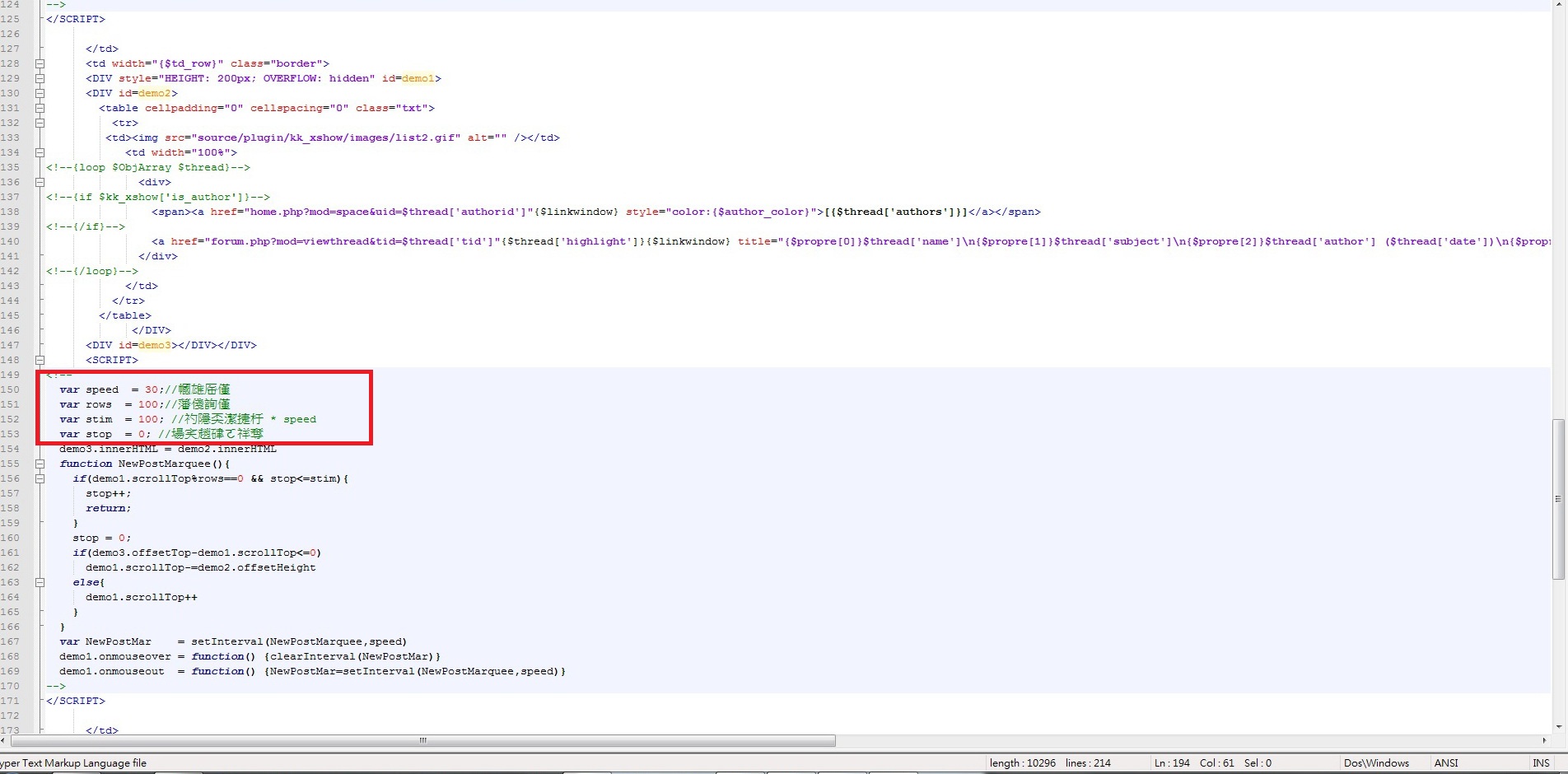Image resolution: width=1568 pixels, height=774 pixels.
Task: Click the home.php?mod=space href line
Action: [596, 212]
